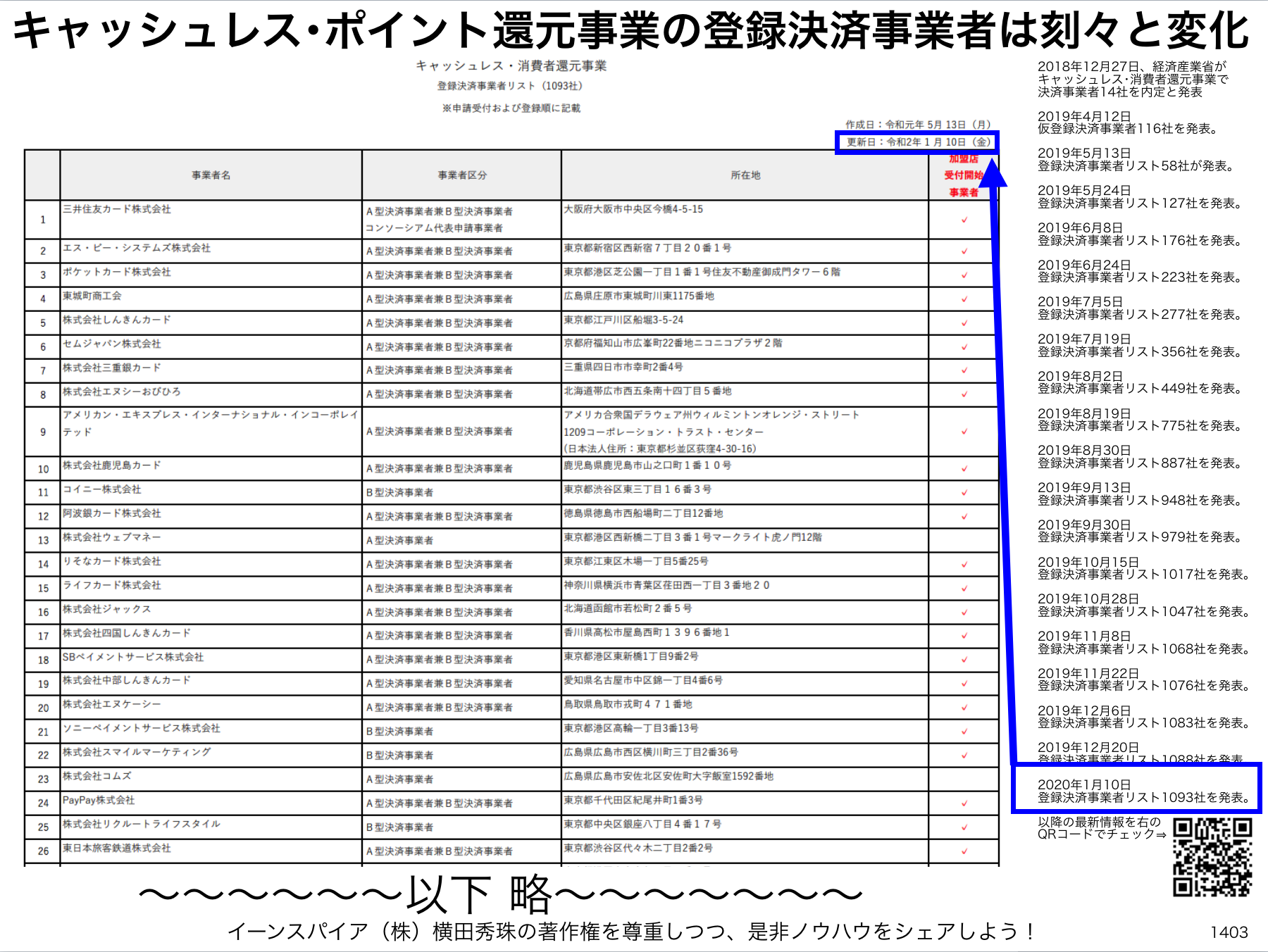Screen dimensions: 1268x952
Task: Select address 広島県庄原市東城町川東1175番地
Action: [639, 296]
